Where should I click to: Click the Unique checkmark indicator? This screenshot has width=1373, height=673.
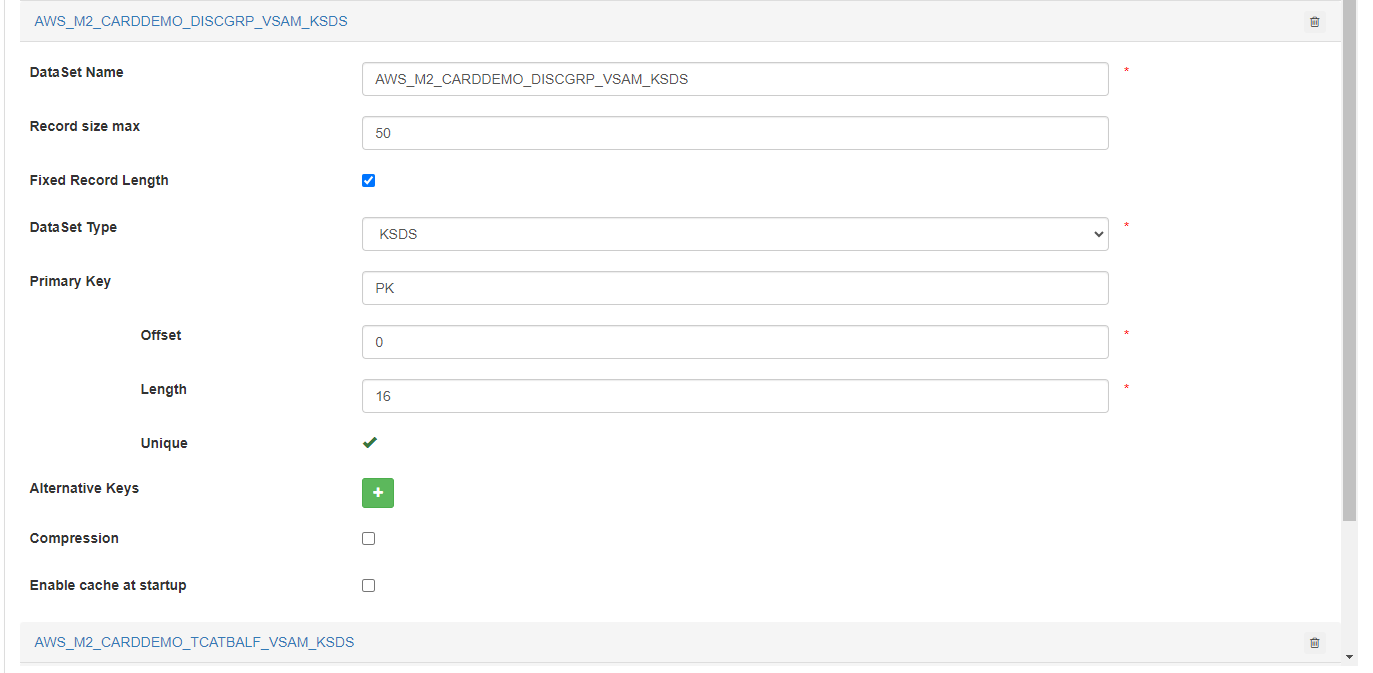click(371, 441)
